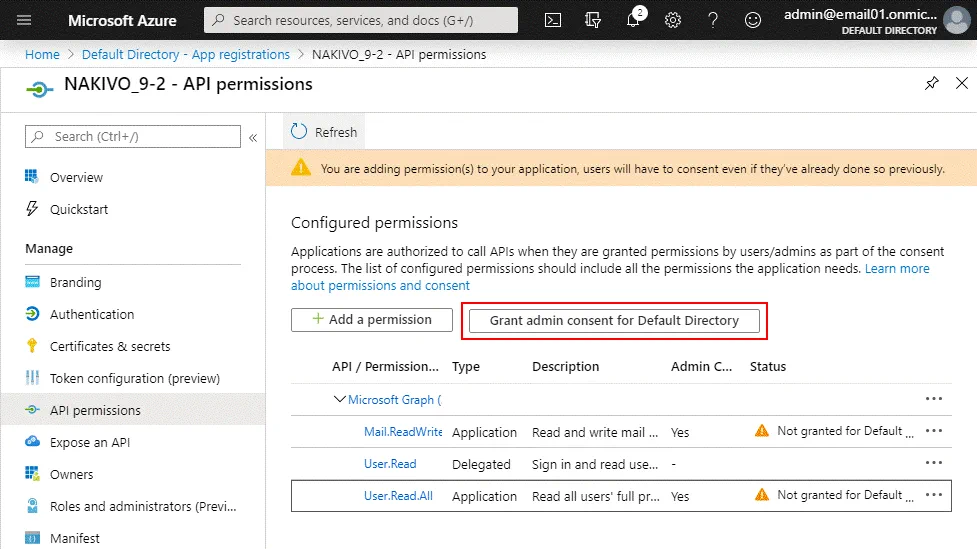This screenshot has width=977, height=549.
Task: Open more options for User.Read row
Action: [934, 463]
